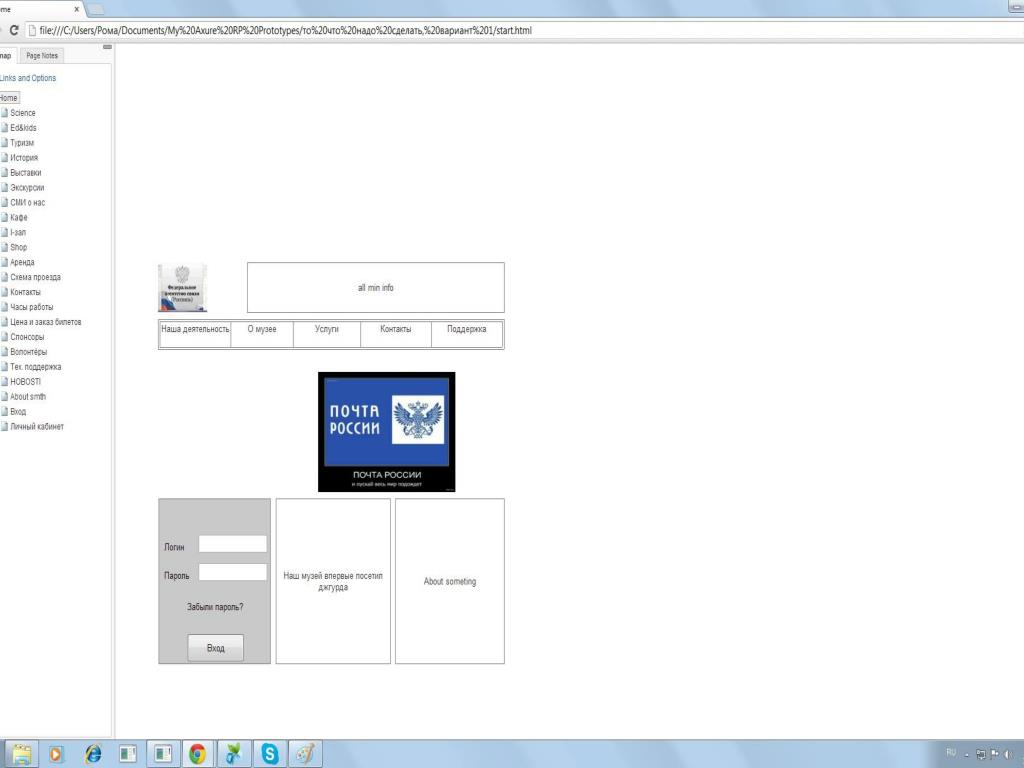This screenshot has height=768, width=1024.
Task: Open the network tray icon
Action: click(x=981, y=754)
